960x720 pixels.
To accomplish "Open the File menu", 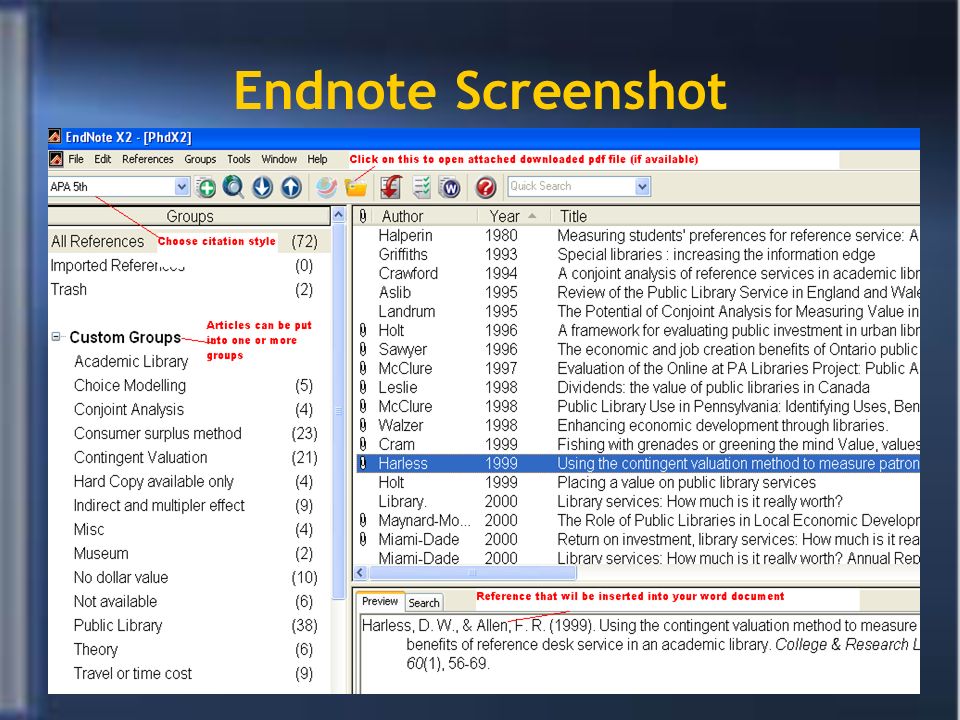I will (76, 159).
